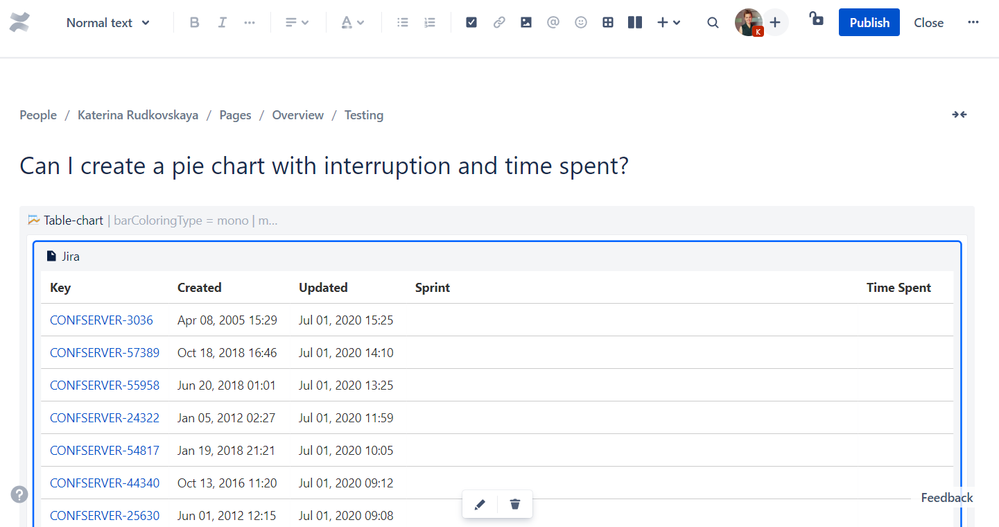Viewport: 999px width, 527px height.
Task: Open issue CONFSERVER-24322
Action: 104,417
